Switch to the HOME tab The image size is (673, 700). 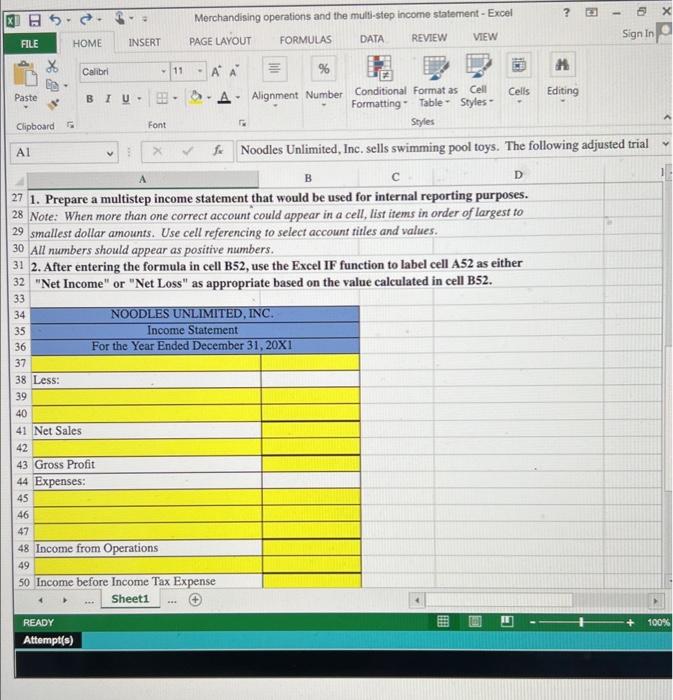[x=87, y=43]
